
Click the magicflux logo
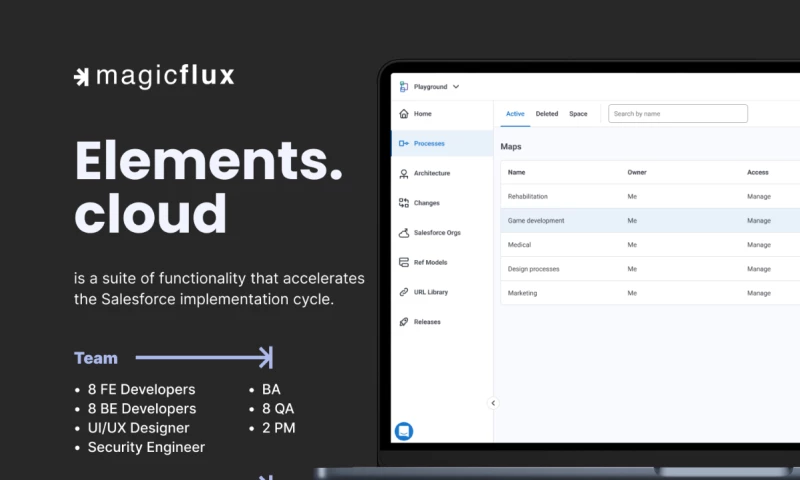pos(154,76)
